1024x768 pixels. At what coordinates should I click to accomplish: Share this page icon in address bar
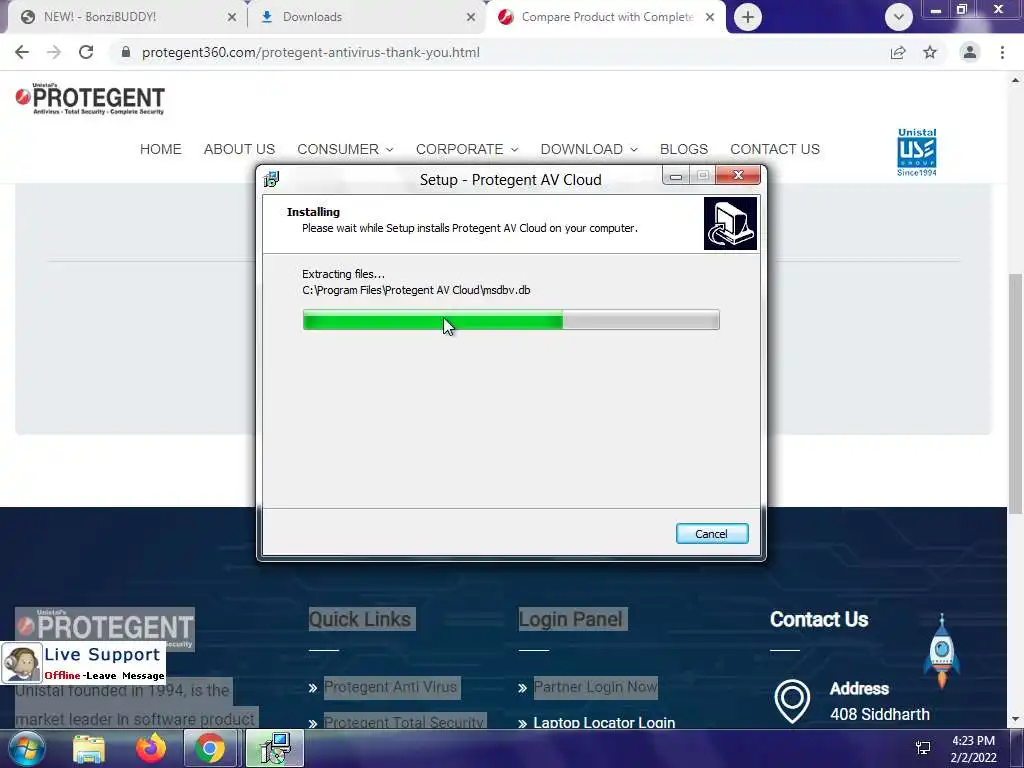point(898,52)
